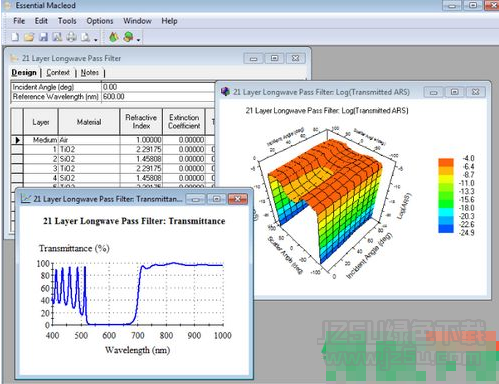
Task: Click the Print Preview toolbar icon
Action: [85, 37]
